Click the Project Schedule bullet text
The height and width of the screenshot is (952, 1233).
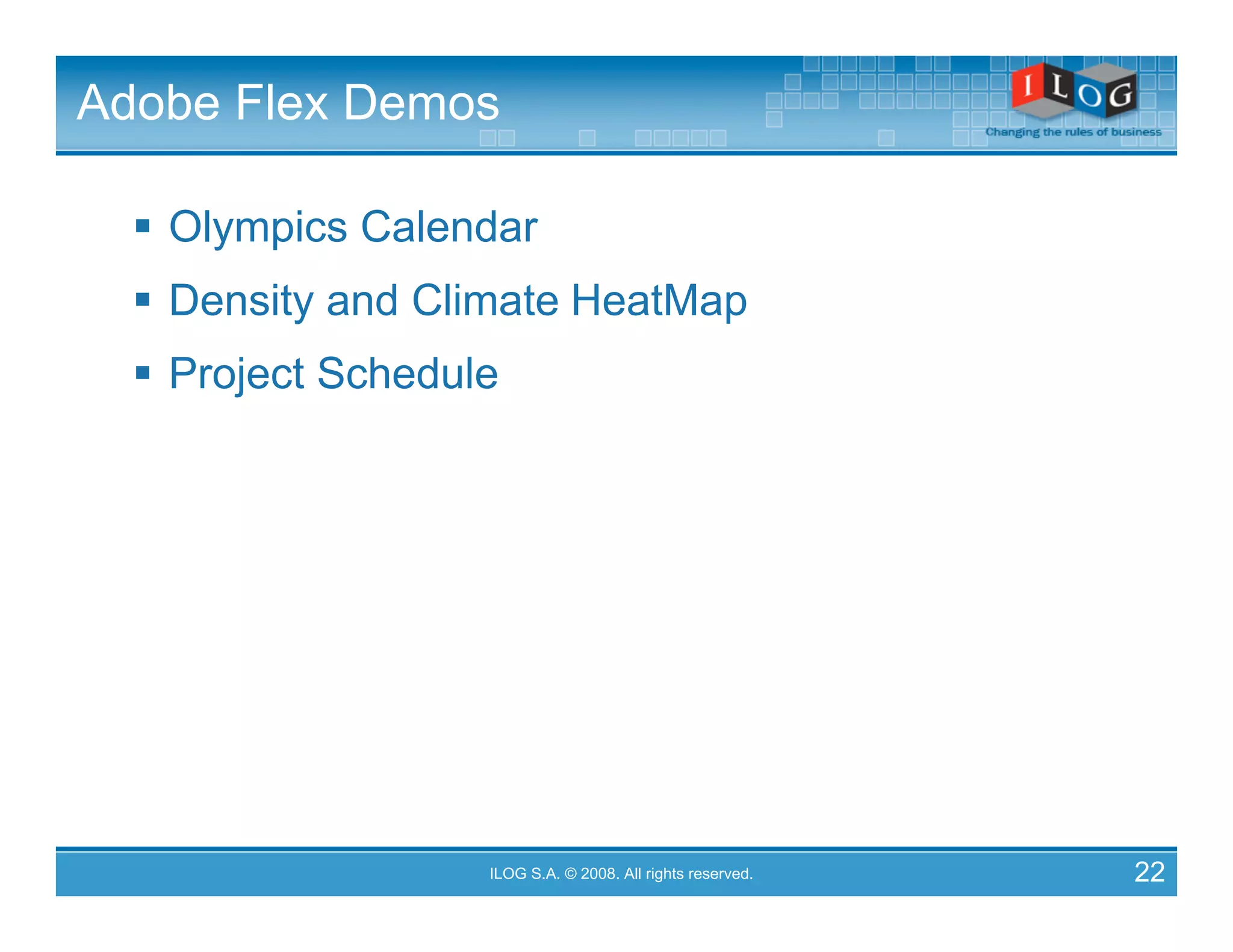click(333, 374)
